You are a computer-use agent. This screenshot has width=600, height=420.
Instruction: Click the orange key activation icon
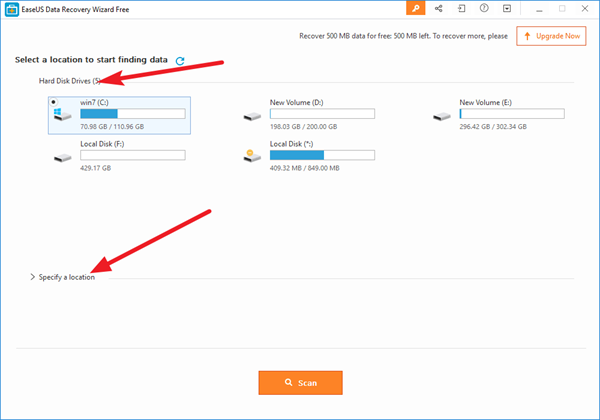[x=416, y=8]
